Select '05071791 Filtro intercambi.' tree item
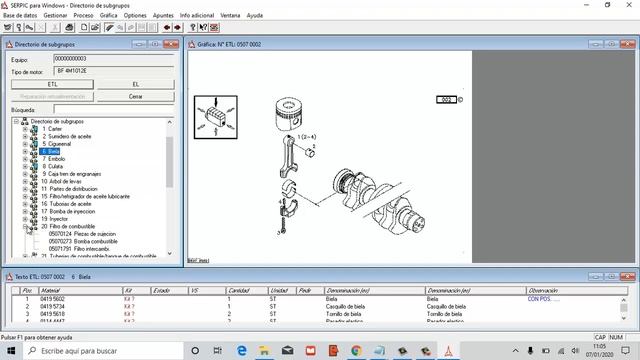 [79, 249]
